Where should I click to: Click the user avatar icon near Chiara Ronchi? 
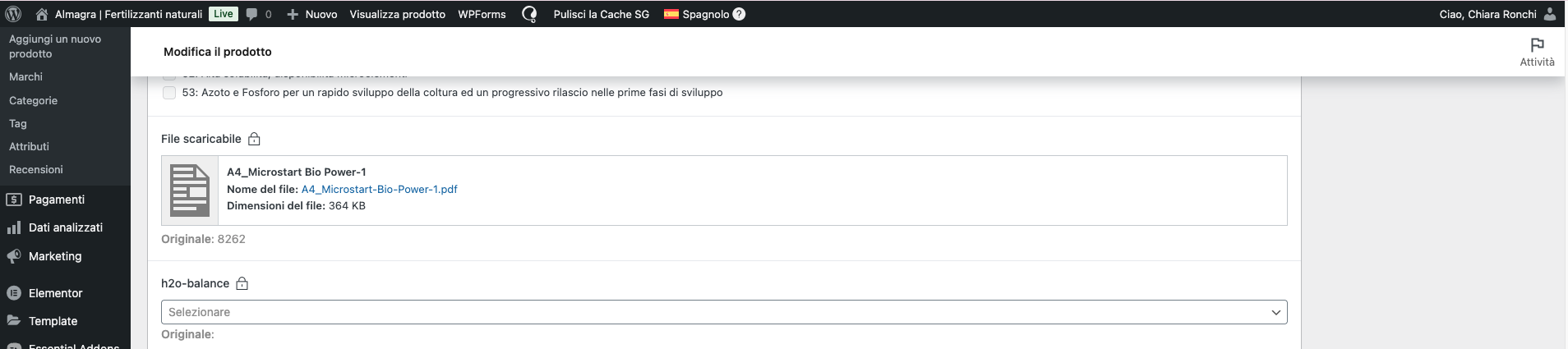coord(1550,14)
